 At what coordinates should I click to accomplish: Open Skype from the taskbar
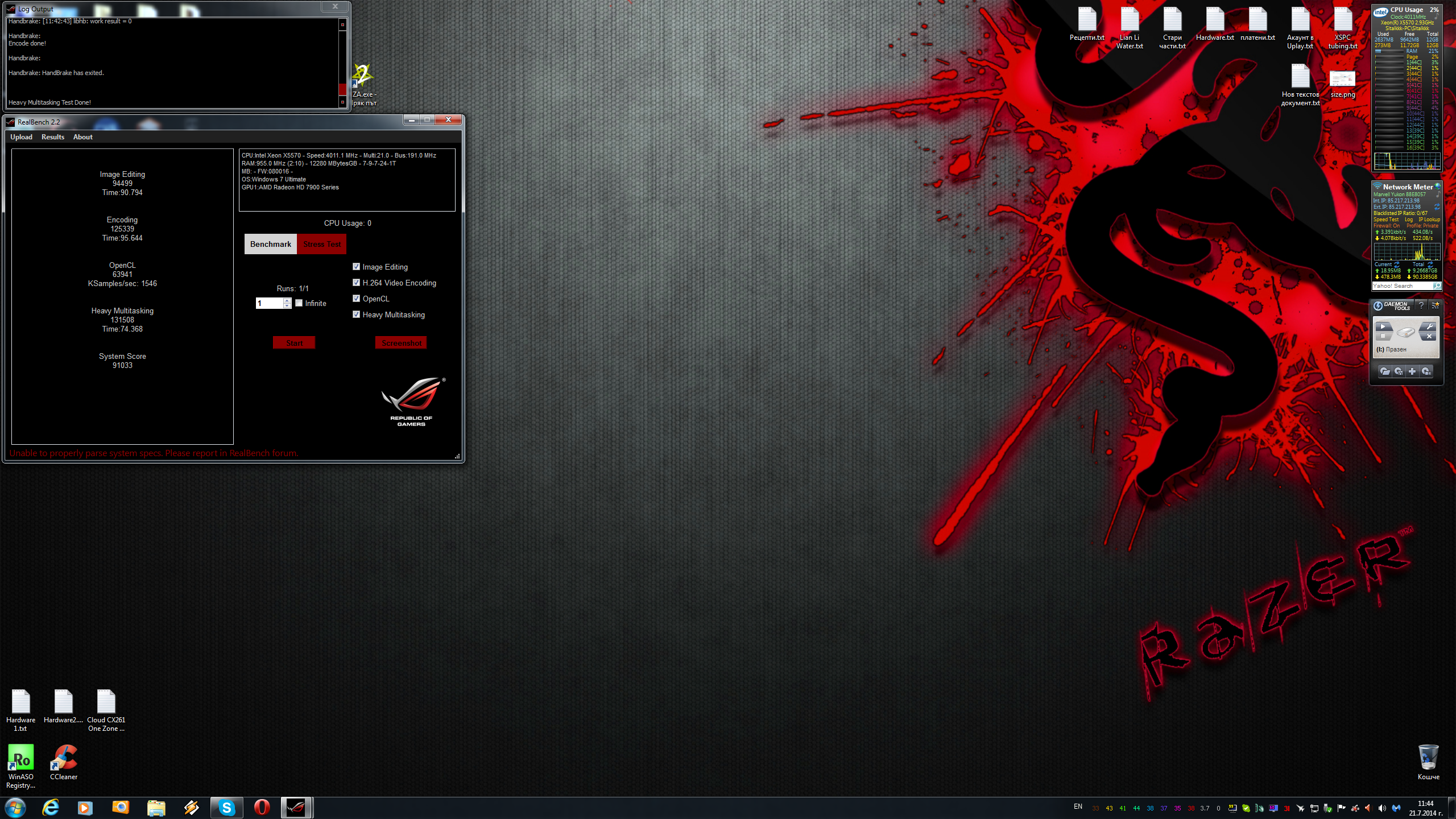click(227, 808)
